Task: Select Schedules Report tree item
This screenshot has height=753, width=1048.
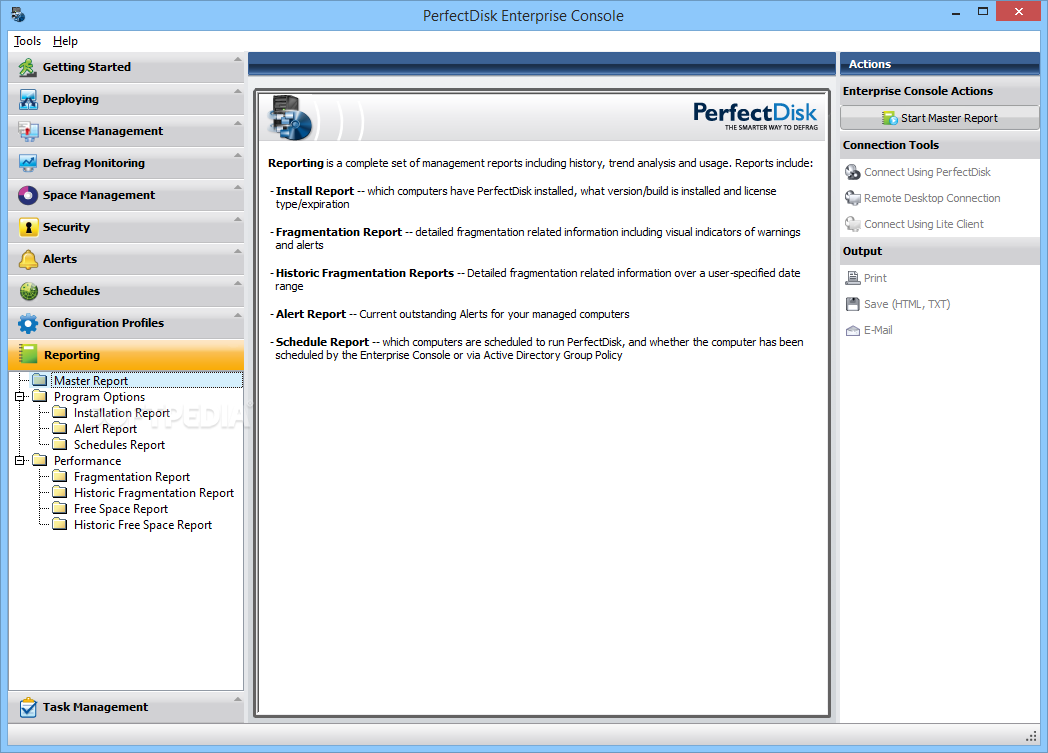Action: (119, 445)
